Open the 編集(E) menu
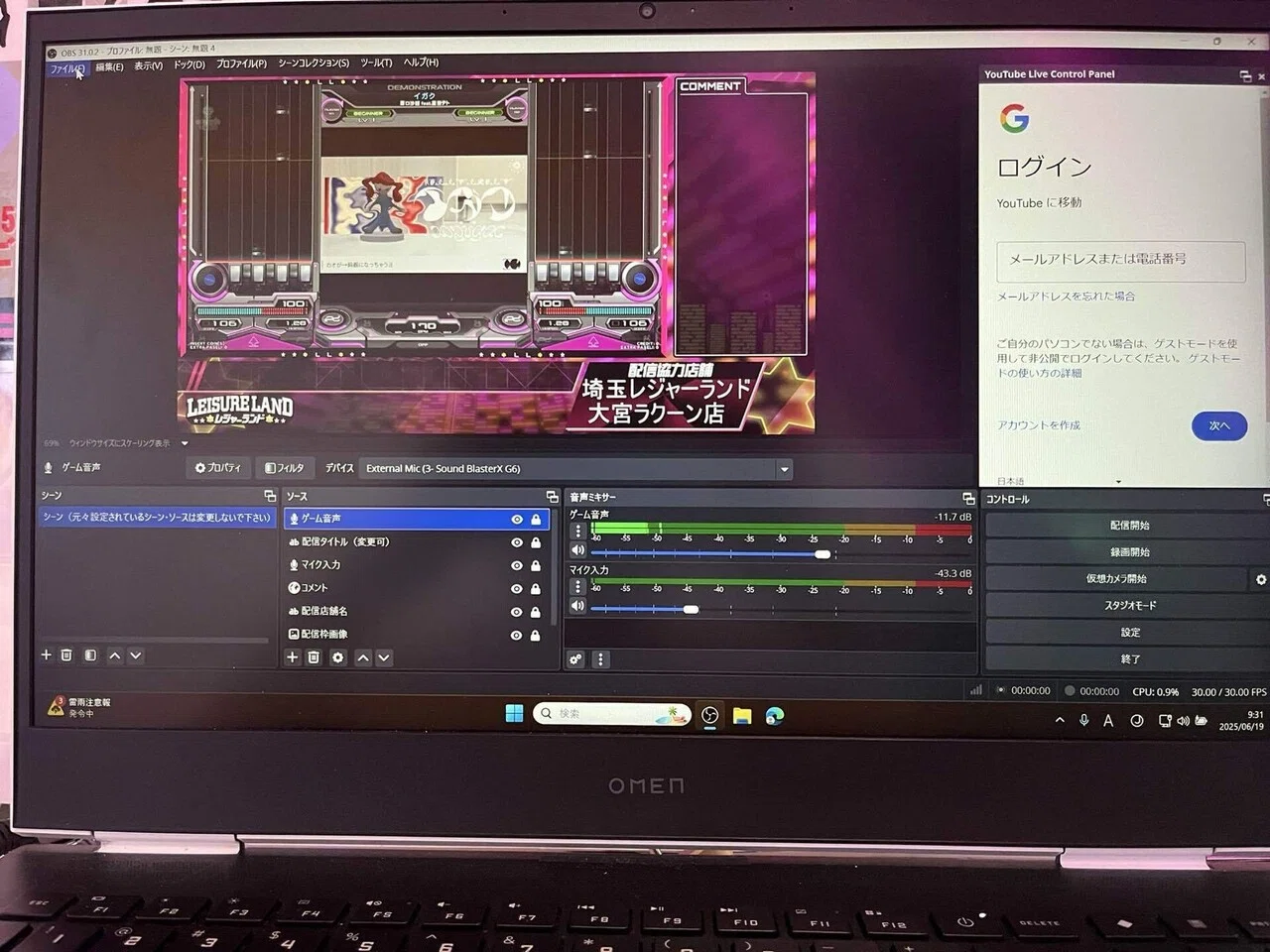The image size is (1270, 952). pos(109,67)
